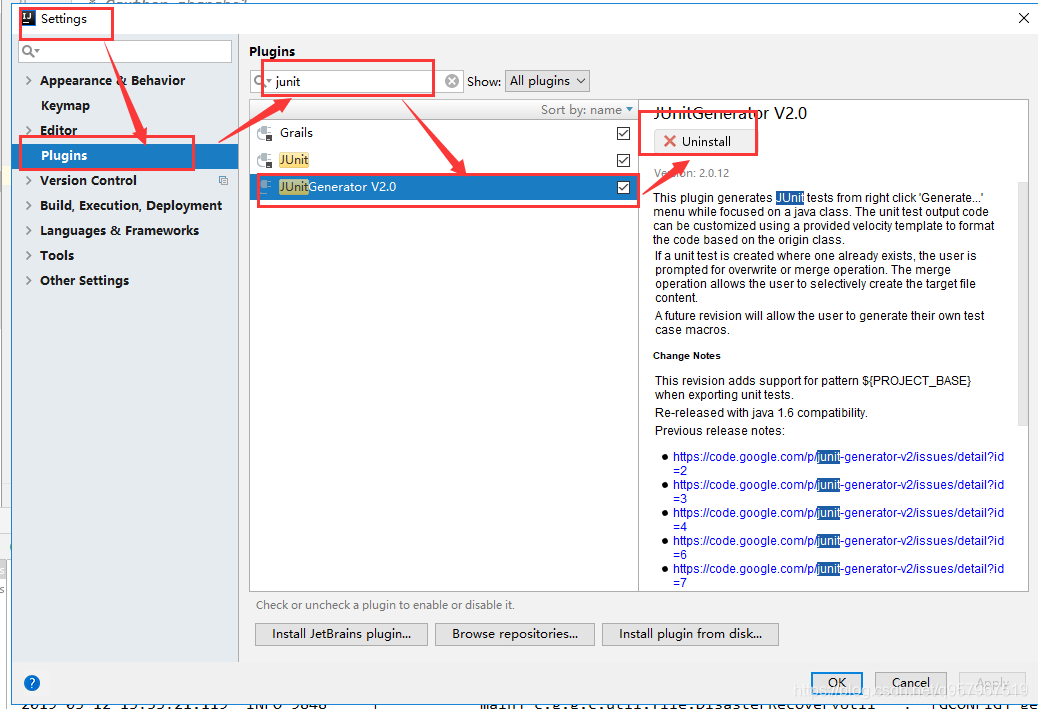1038x709 pixels.
Task: Close the Settings dialog
Action: (1023, 19)
